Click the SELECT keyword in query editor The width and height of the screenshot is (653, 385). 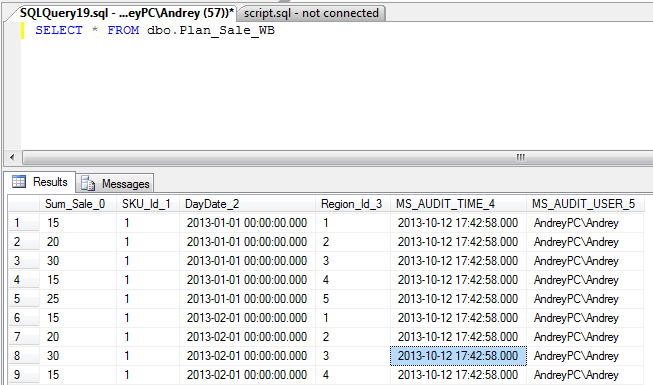(59, 30)
